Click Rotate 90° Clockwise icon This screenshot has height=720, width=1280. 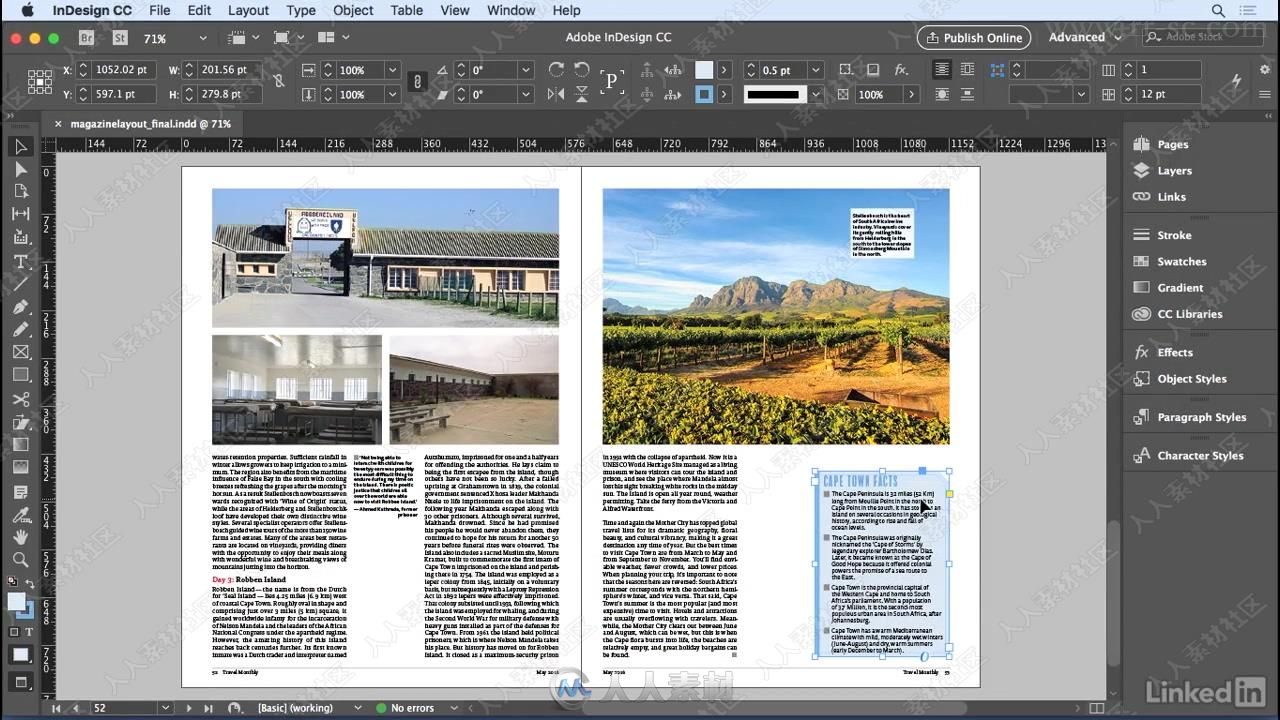click(557, 69)
